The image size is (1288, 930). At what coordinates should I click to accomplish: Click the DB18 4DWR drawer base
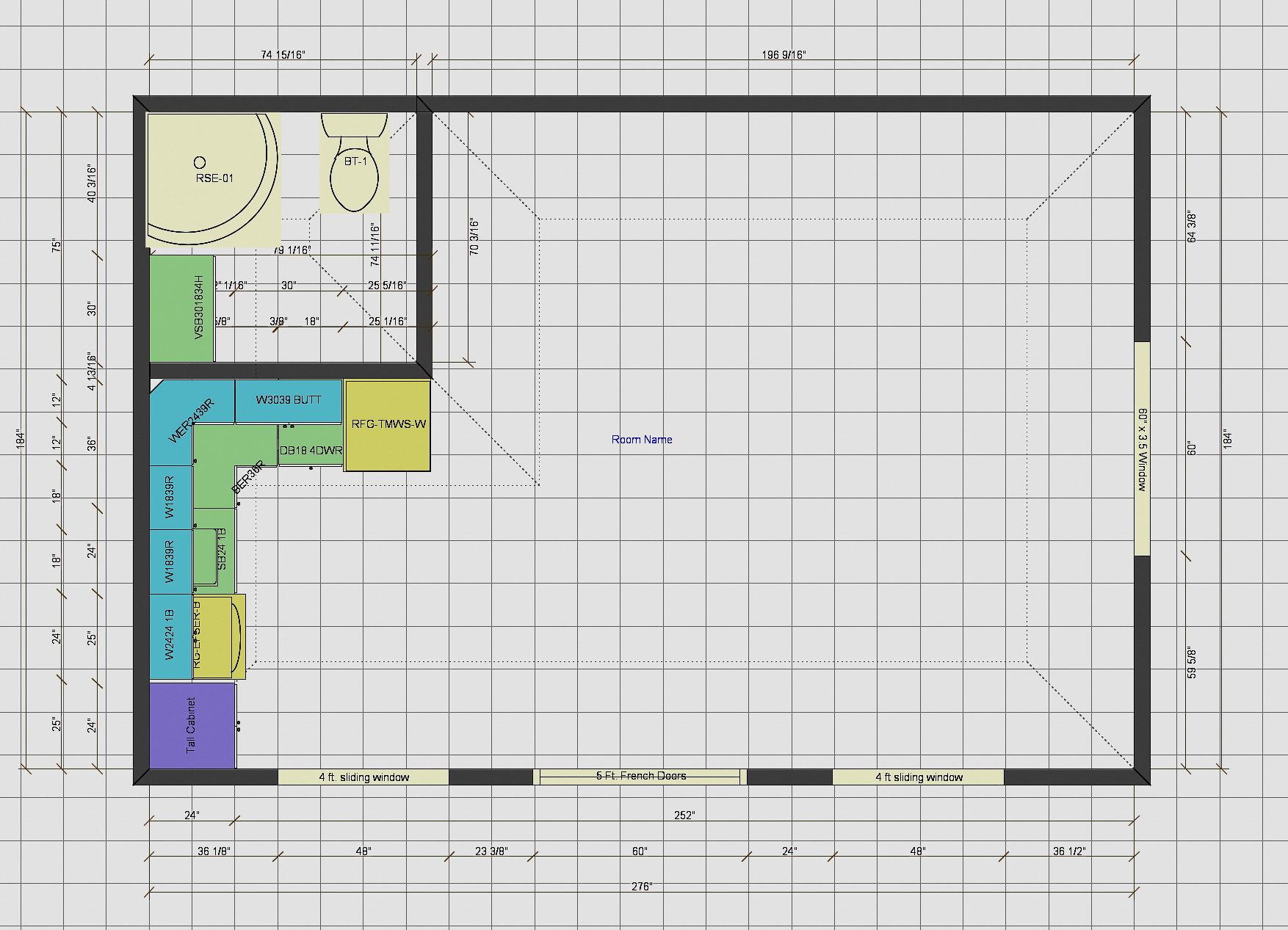point(311,446)
